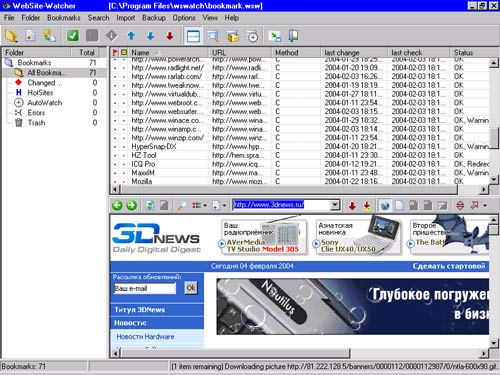This screenshot has width=500, height=375.
Task: Open dropdown arrow after the red diagonal arrow
Action: click(484, 205)
